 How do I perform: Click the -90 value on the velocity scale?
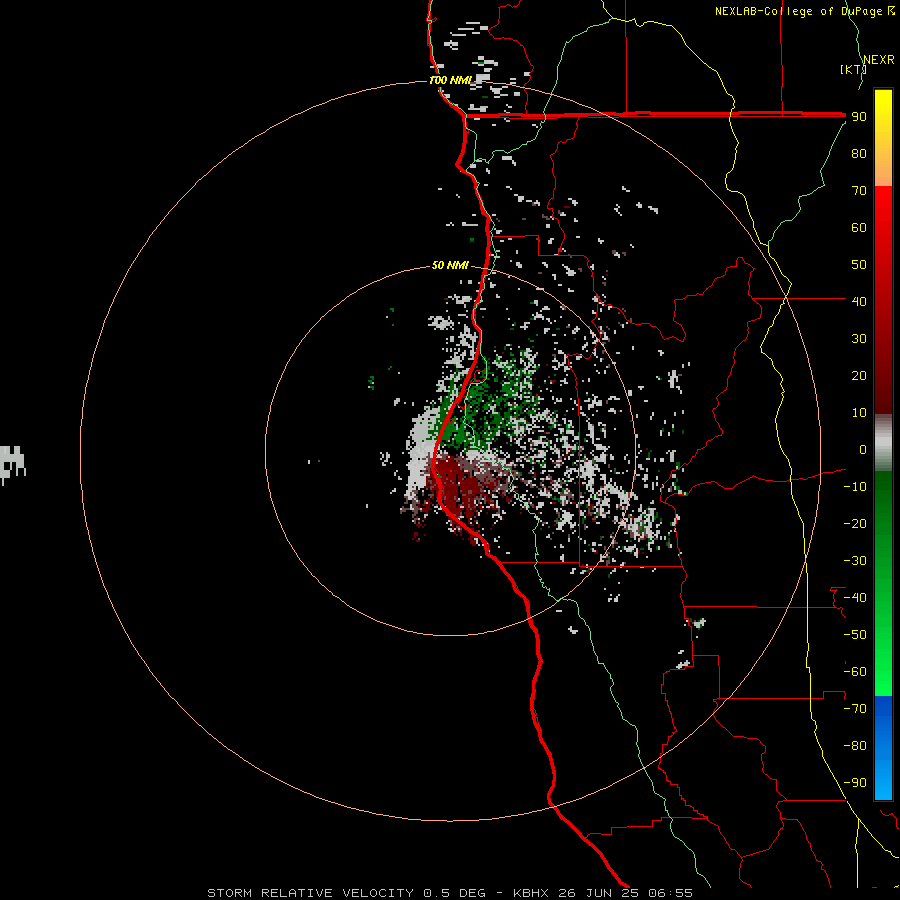tap(855, 782)
